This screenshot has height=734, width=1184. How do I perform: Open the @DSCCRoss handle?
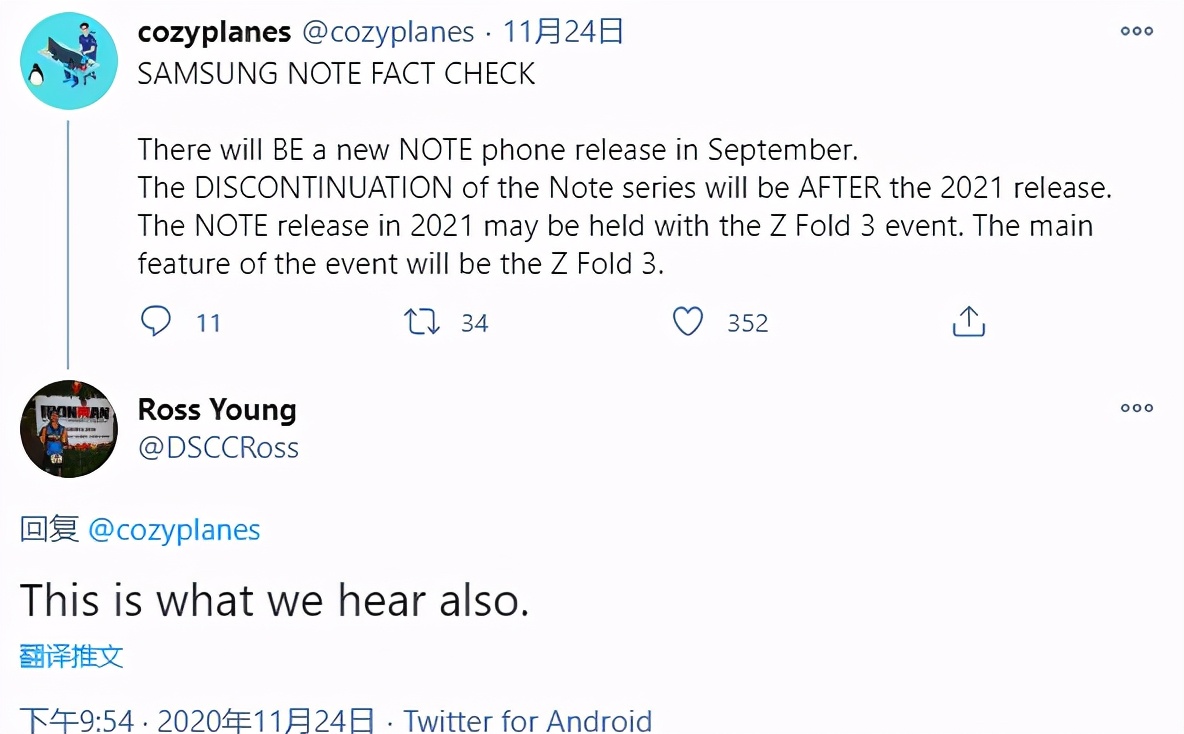(218, 448)
